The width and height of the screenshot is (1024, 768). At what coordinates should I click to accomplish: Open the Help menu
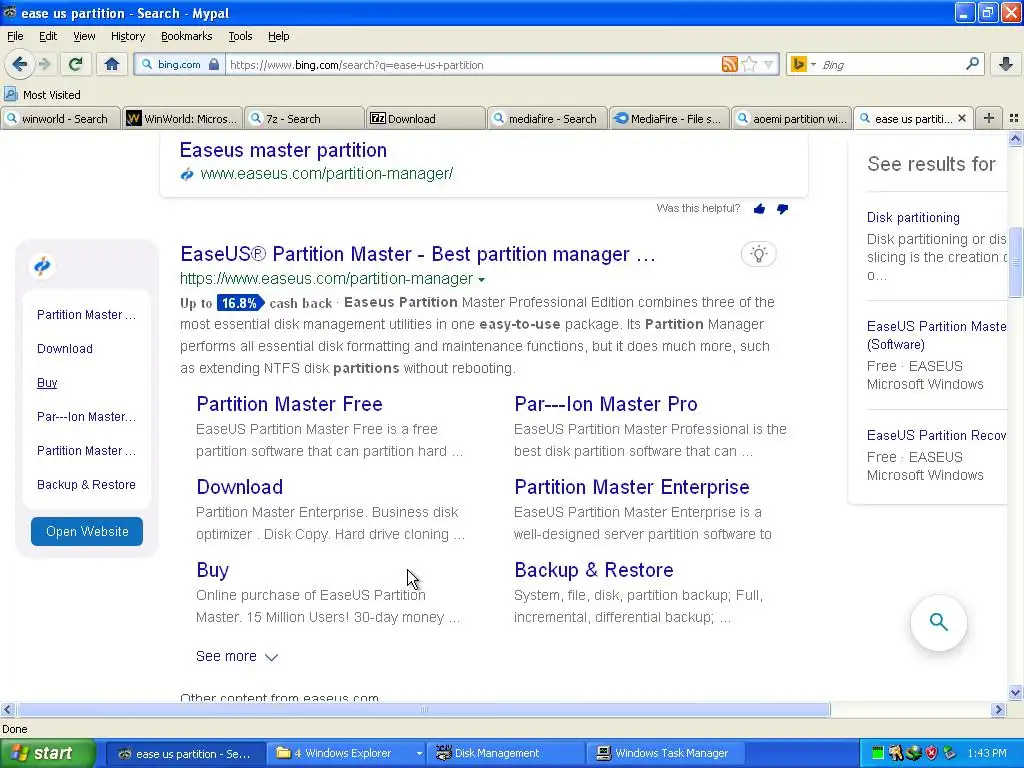coord(279,36)
